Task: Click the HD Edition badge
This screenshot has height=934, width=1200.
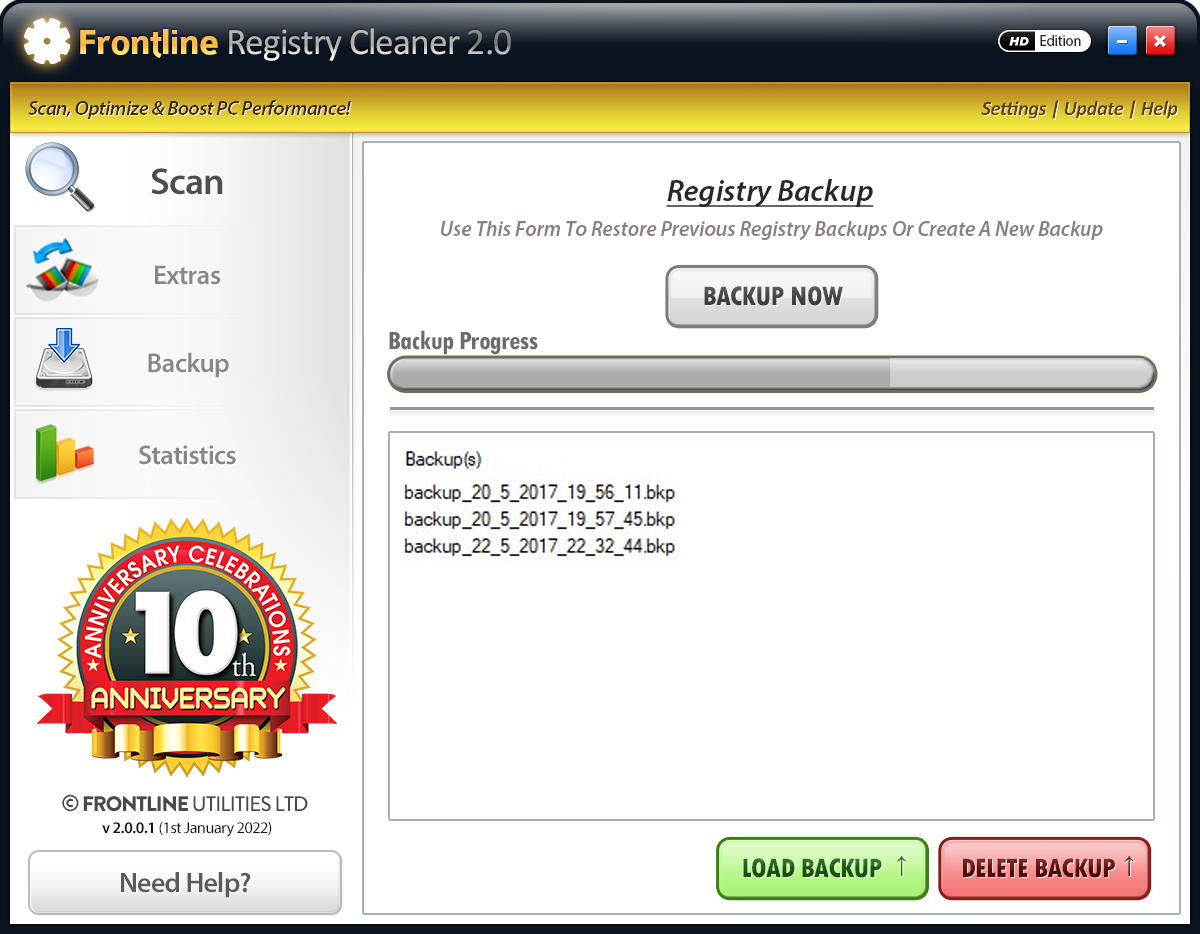Action: point(1044,41)
